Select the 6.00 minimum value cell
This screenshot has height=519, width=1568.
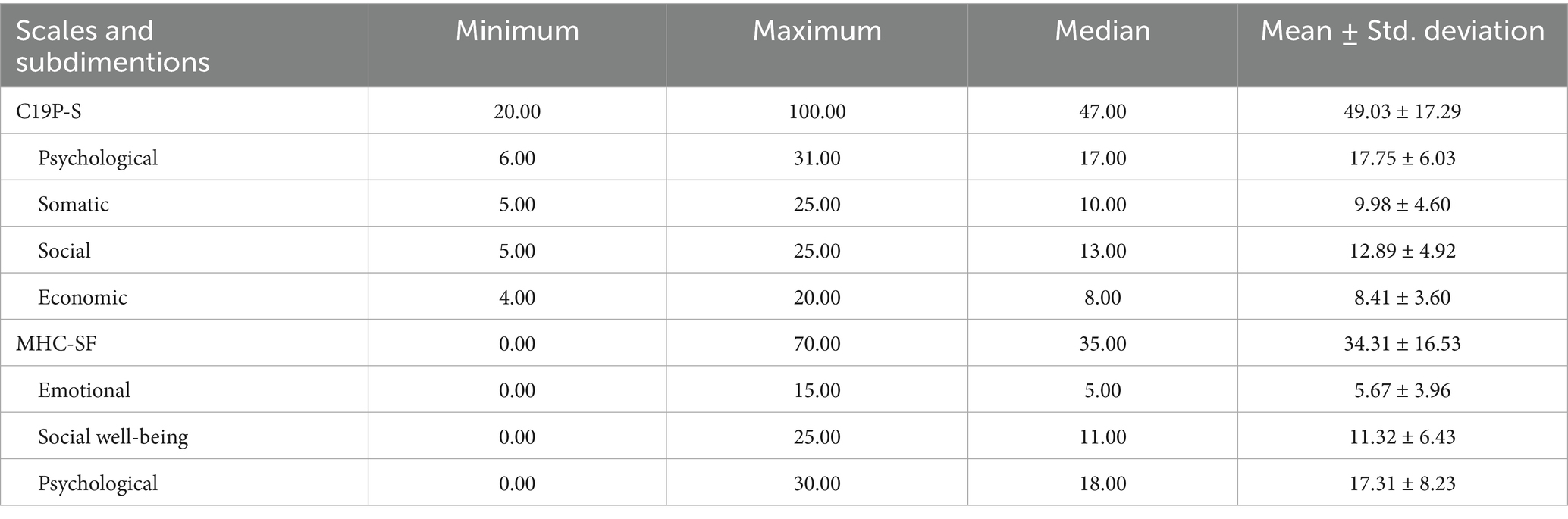coord(517,158)
